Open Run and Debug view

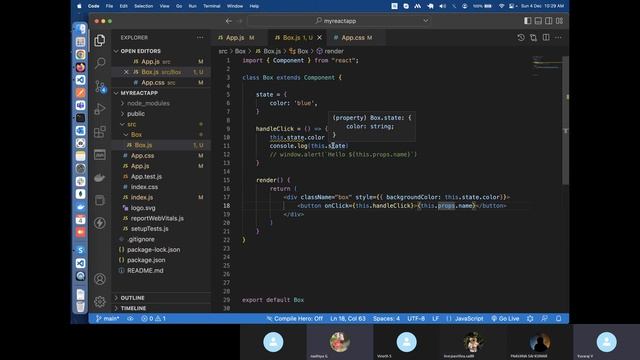pyautogui.click(x=100, y=109)
